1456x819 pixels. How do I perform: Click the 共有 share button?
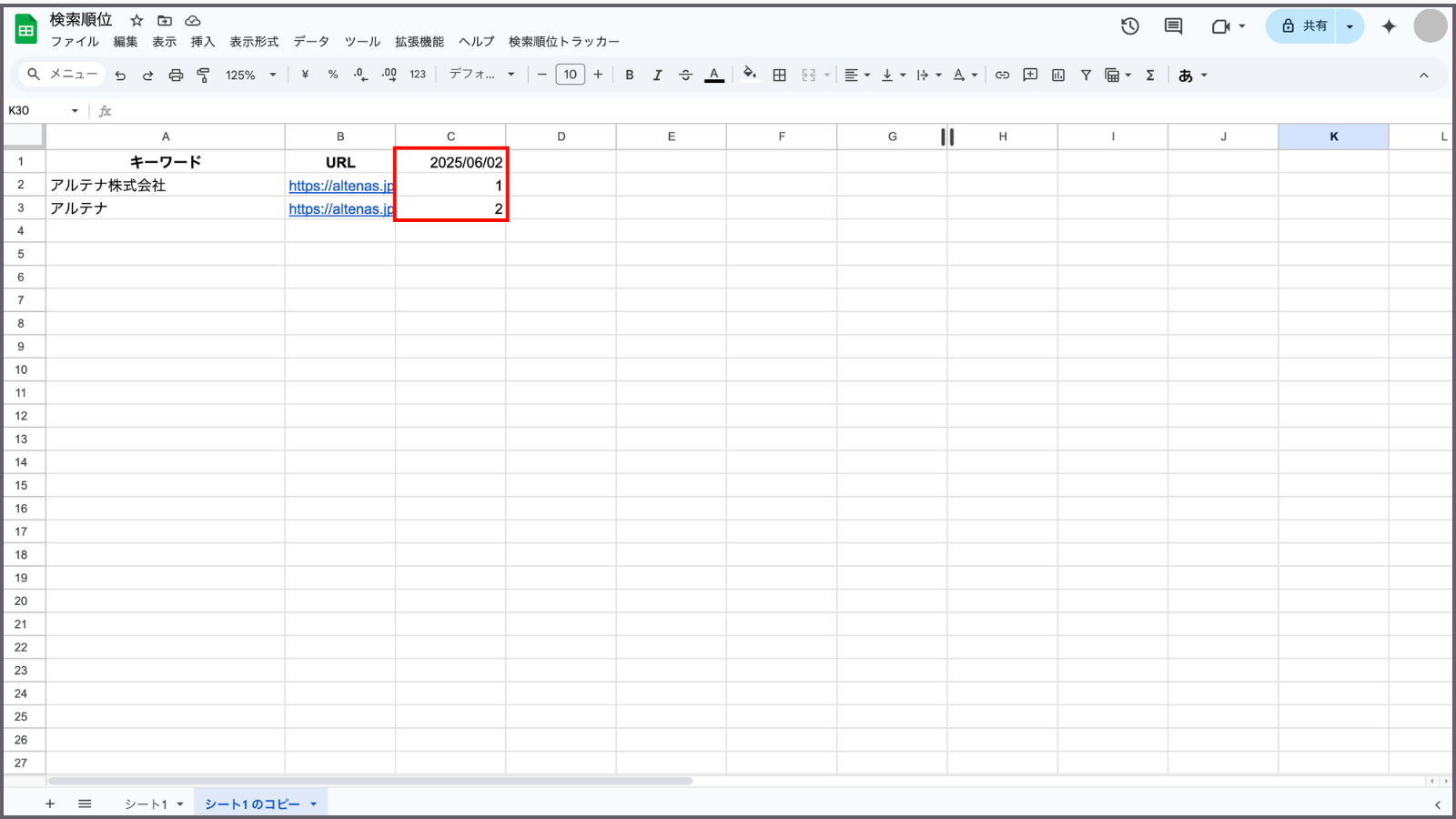coord(1303,26)
